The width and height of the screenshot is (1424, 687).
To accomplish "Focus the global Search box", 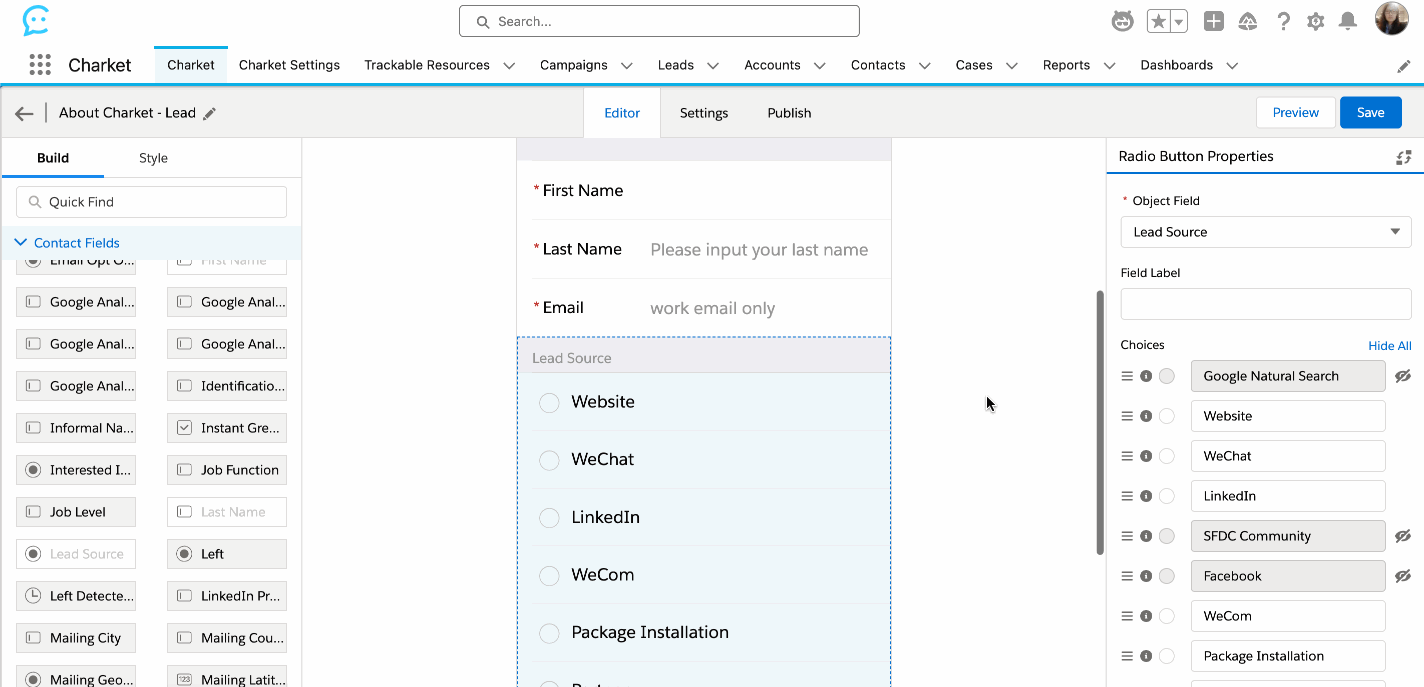I will click(659, 21).
